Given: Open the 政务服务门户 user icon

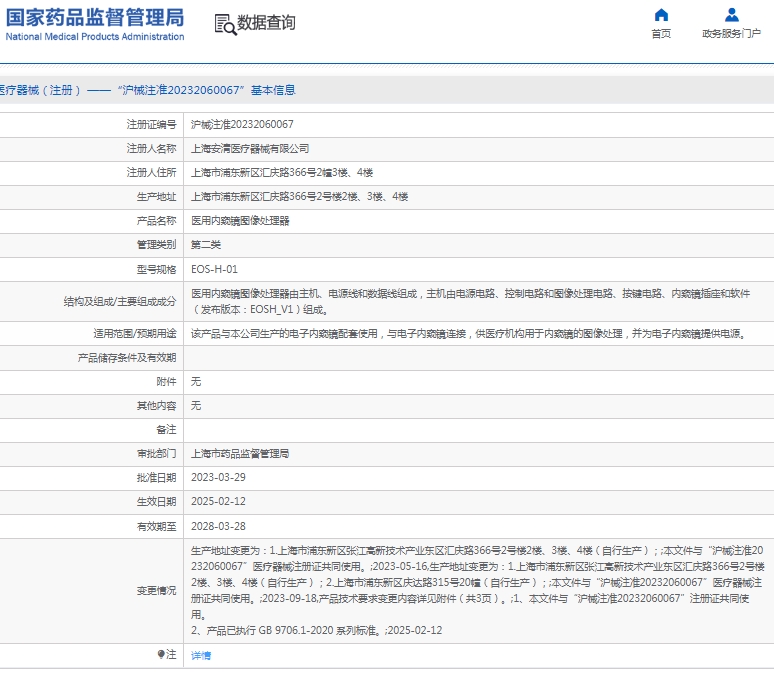Looking at the screenshot, I should [732, 15].
